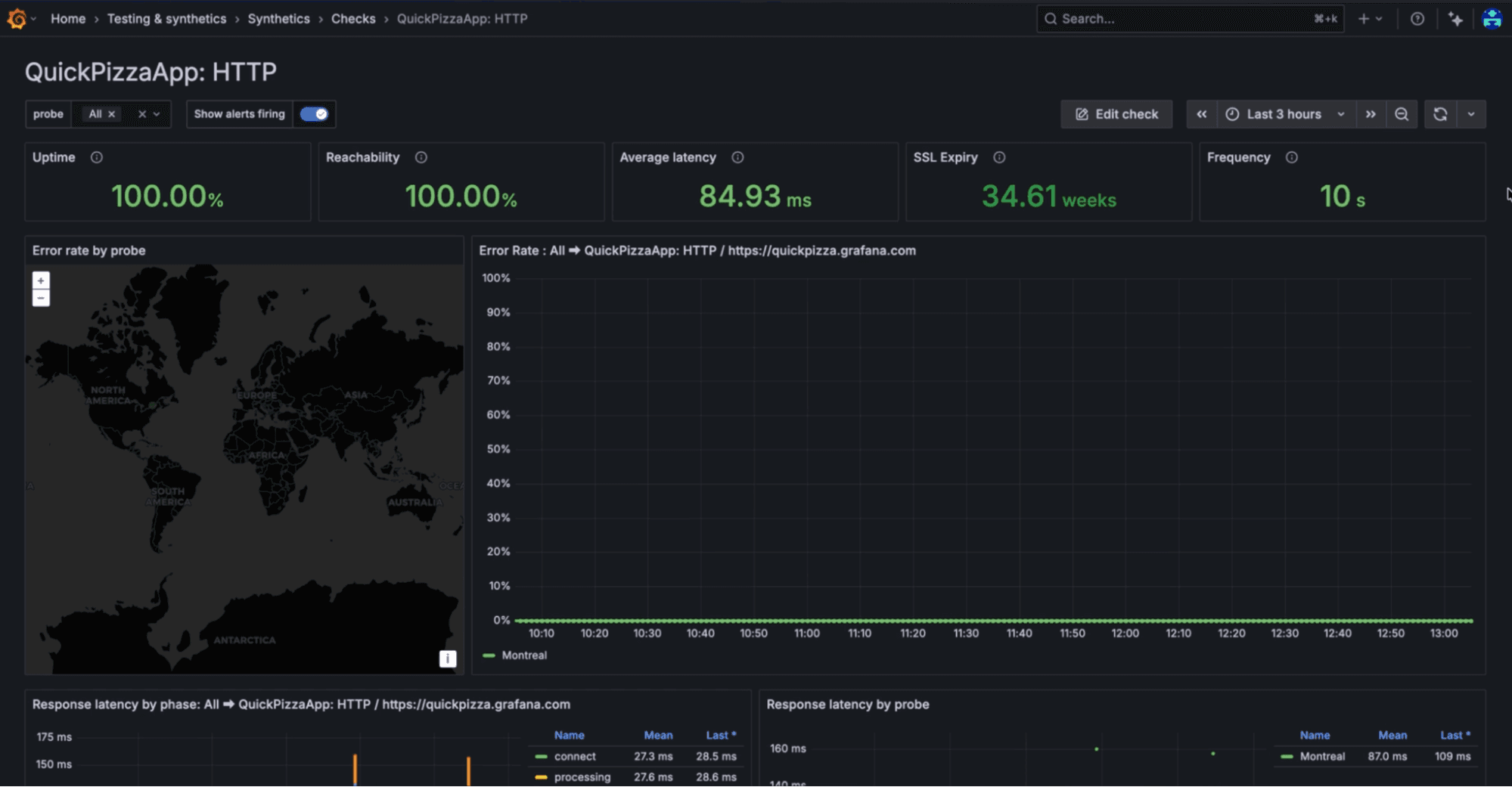Image resolution: width=1512 pixels, height=787 pixels.
Task: Toggle Show alerts firing switch
Action: (314, 114)
